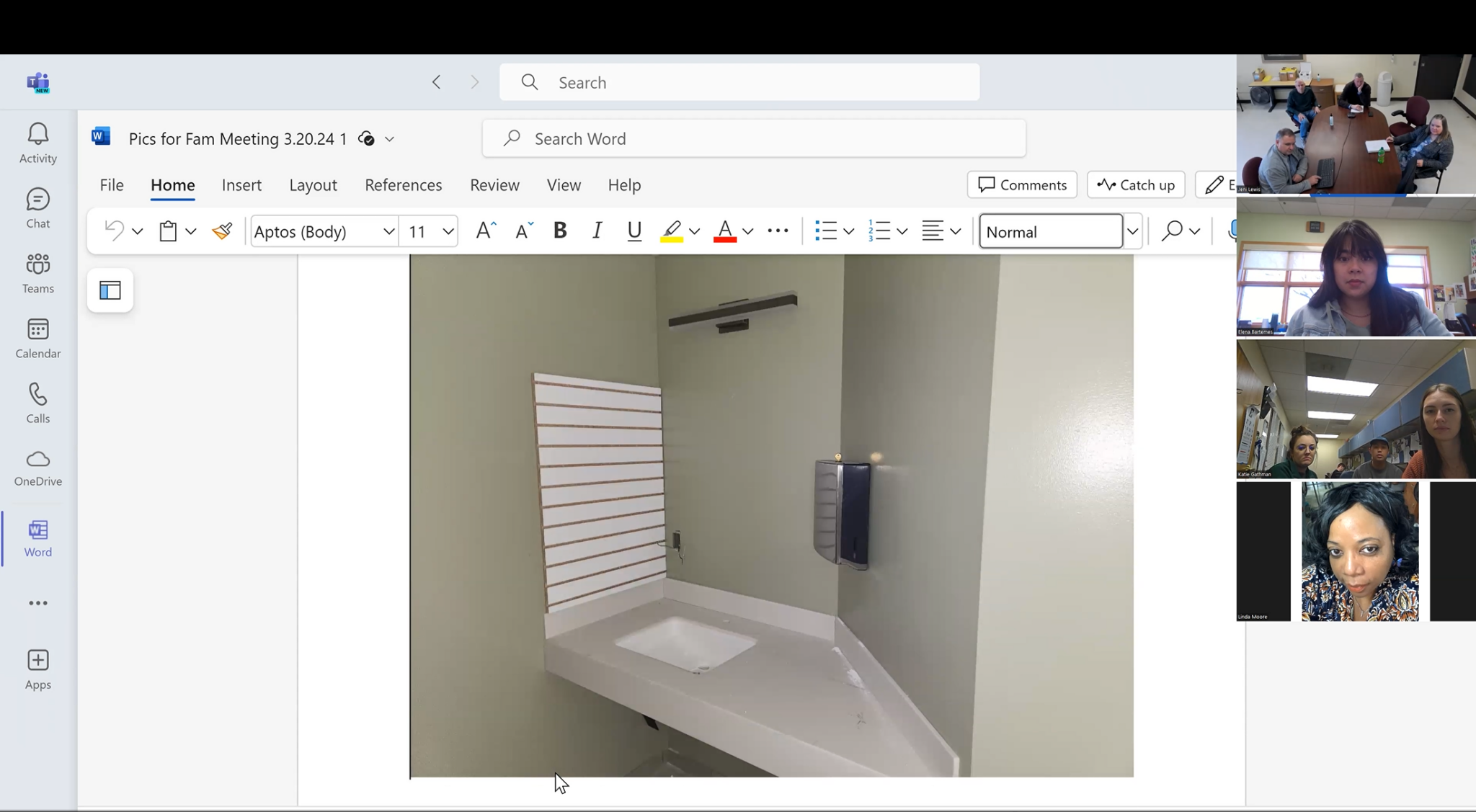Click the Microsoft Teams logo
1476x812 pixels.
coord(38,82)
